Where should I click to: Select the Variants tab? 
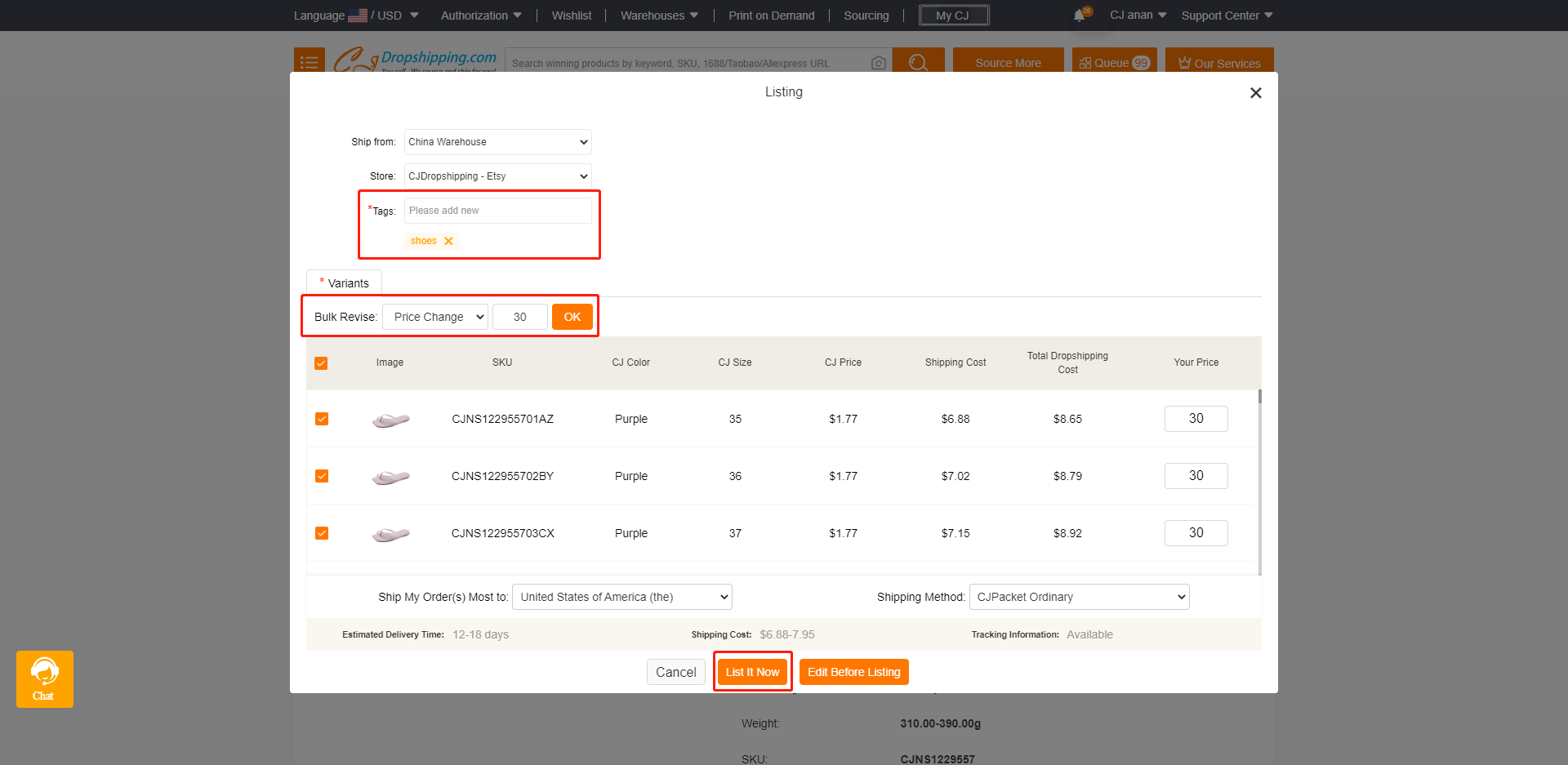(345, 283)
